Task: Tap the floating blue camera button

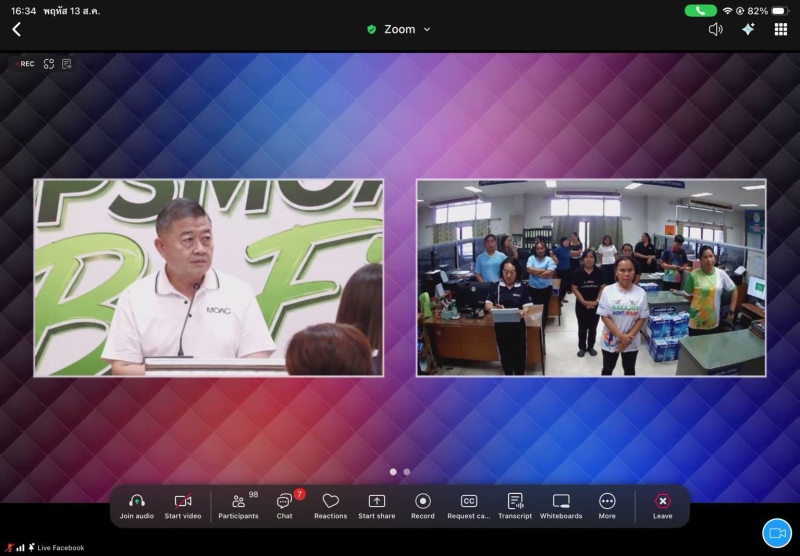Action: pyautogui.click(x=777, y=533)
